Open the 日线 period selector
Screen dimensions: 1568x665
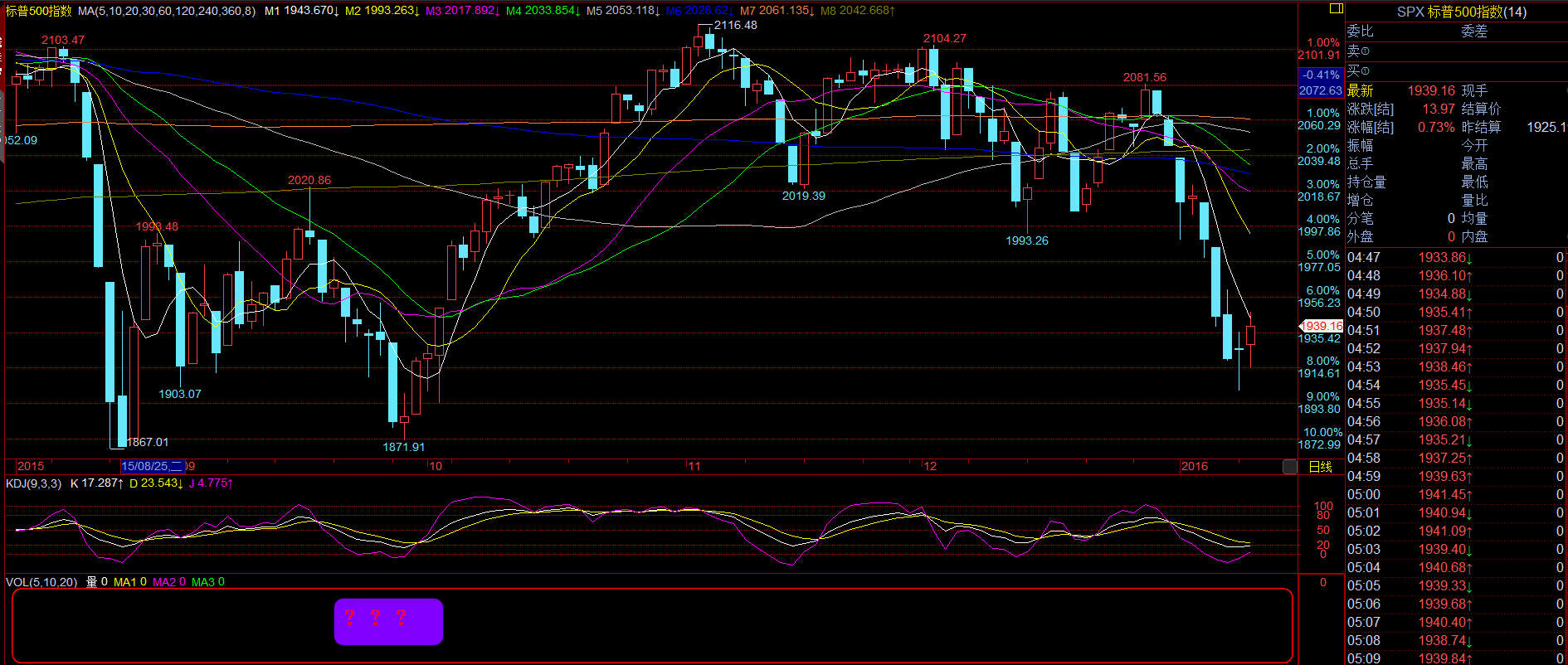click(1320, 467)
